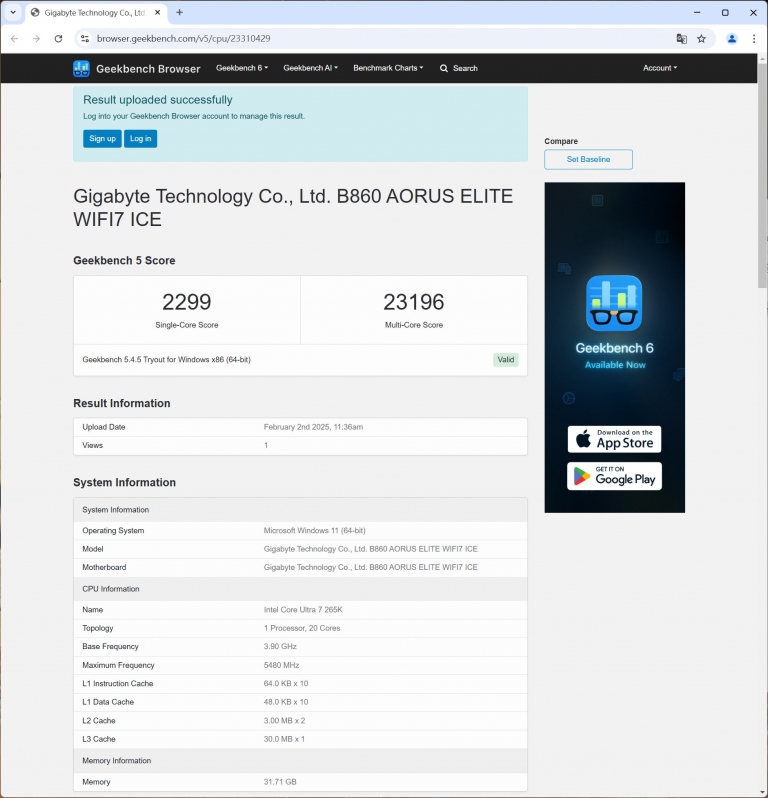Click the Valid badge
The width and height of the screenshot is (768, 798).
(505, 360)
